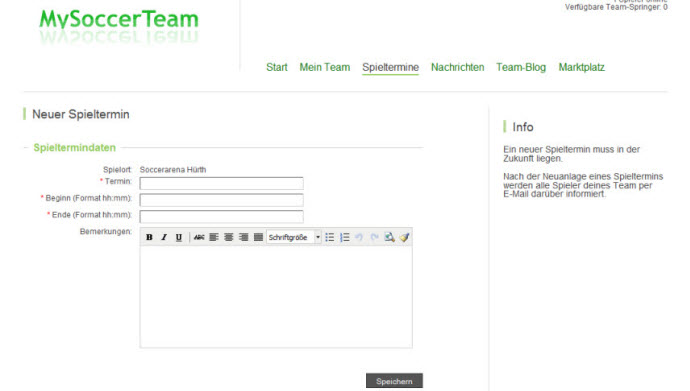The image size is (690, 391).
Task: Focus the Termin date input field
Action: click(221, 183)
